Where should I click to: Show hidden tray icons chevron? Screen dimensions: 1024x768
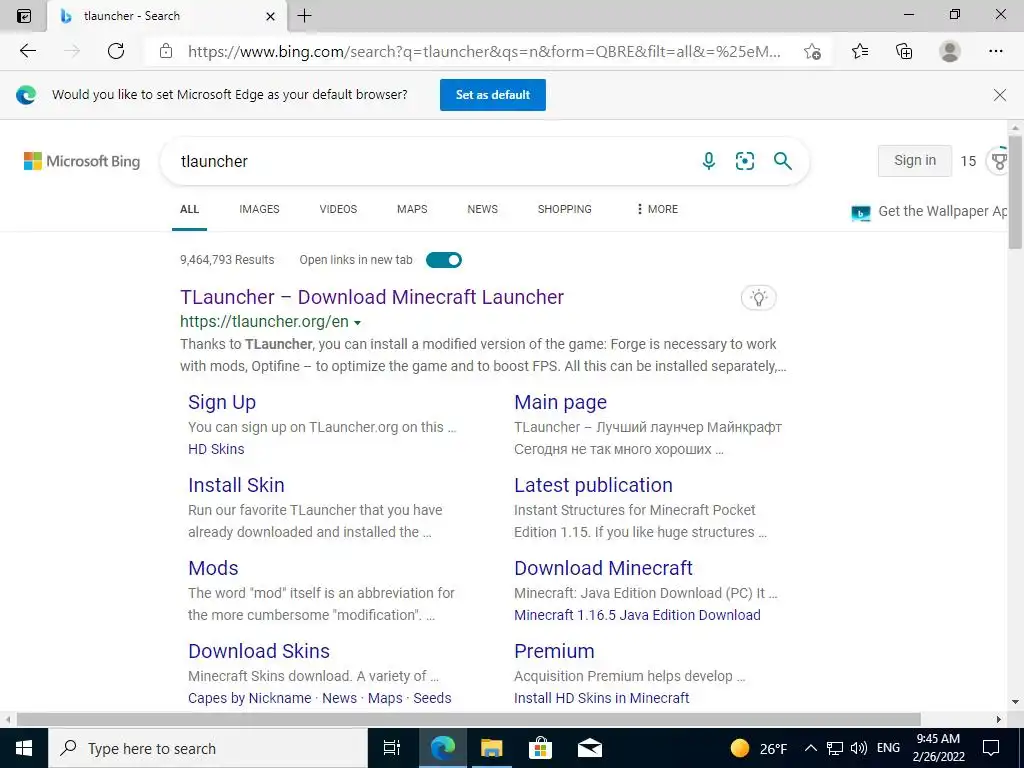point(810,748)
